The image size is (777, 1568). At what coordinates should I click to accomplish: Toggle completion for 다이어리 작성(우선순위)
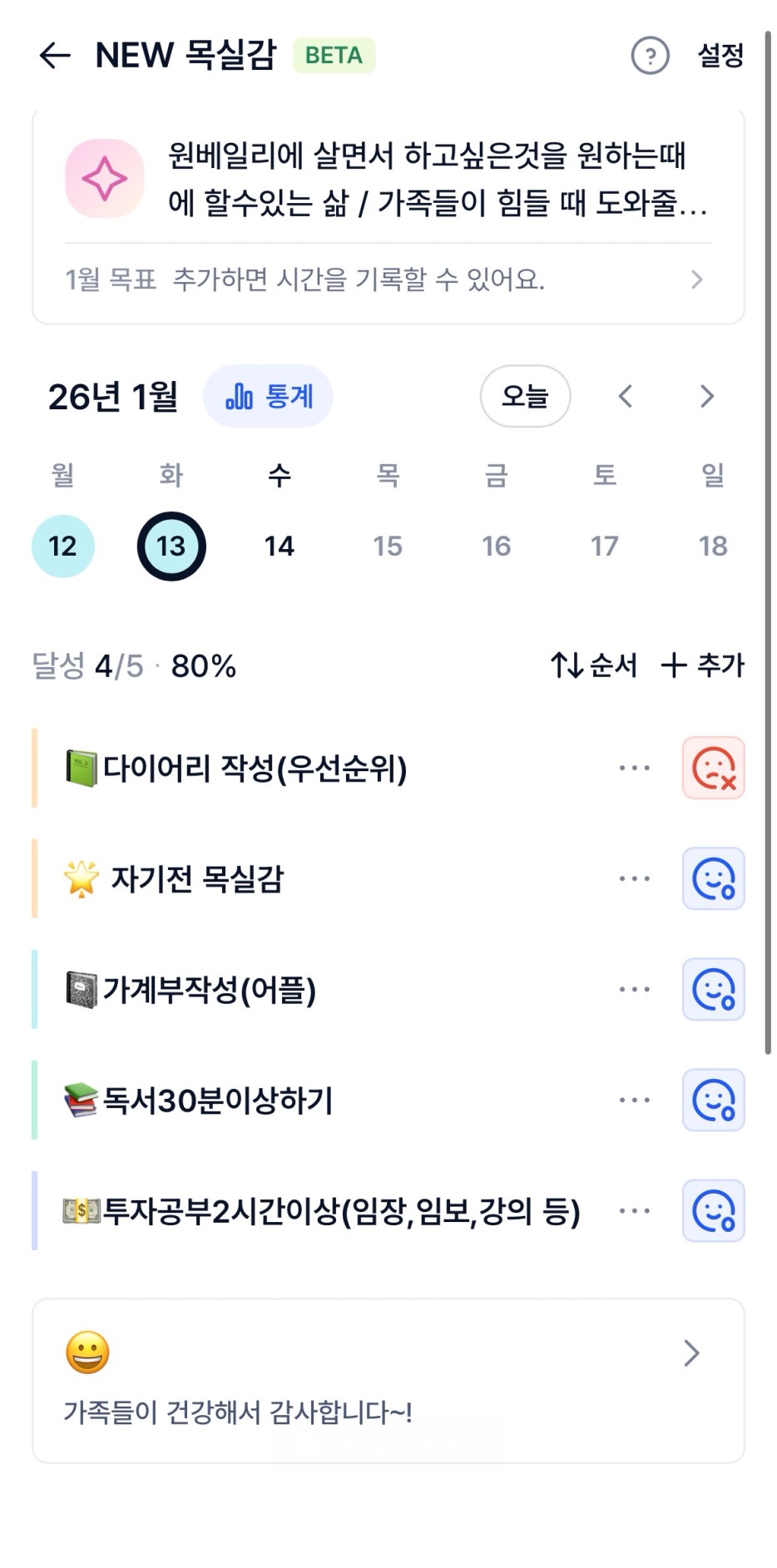tap(713, 768)
